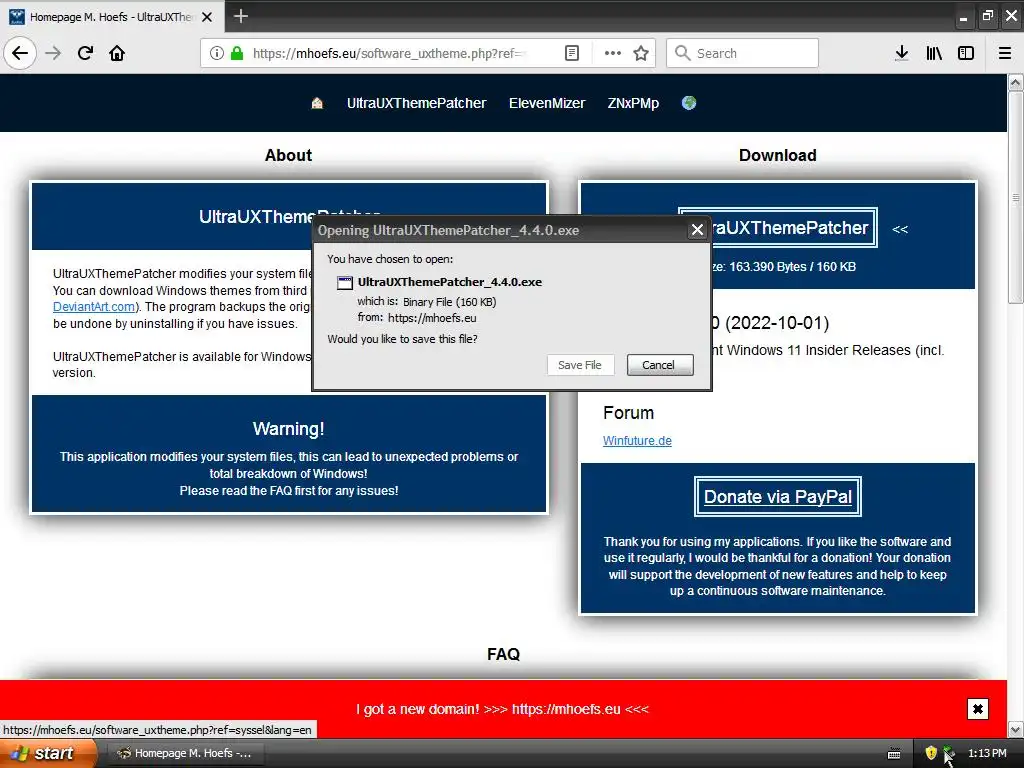Open the Library bookshelf icon

click(x=934, y=53)
